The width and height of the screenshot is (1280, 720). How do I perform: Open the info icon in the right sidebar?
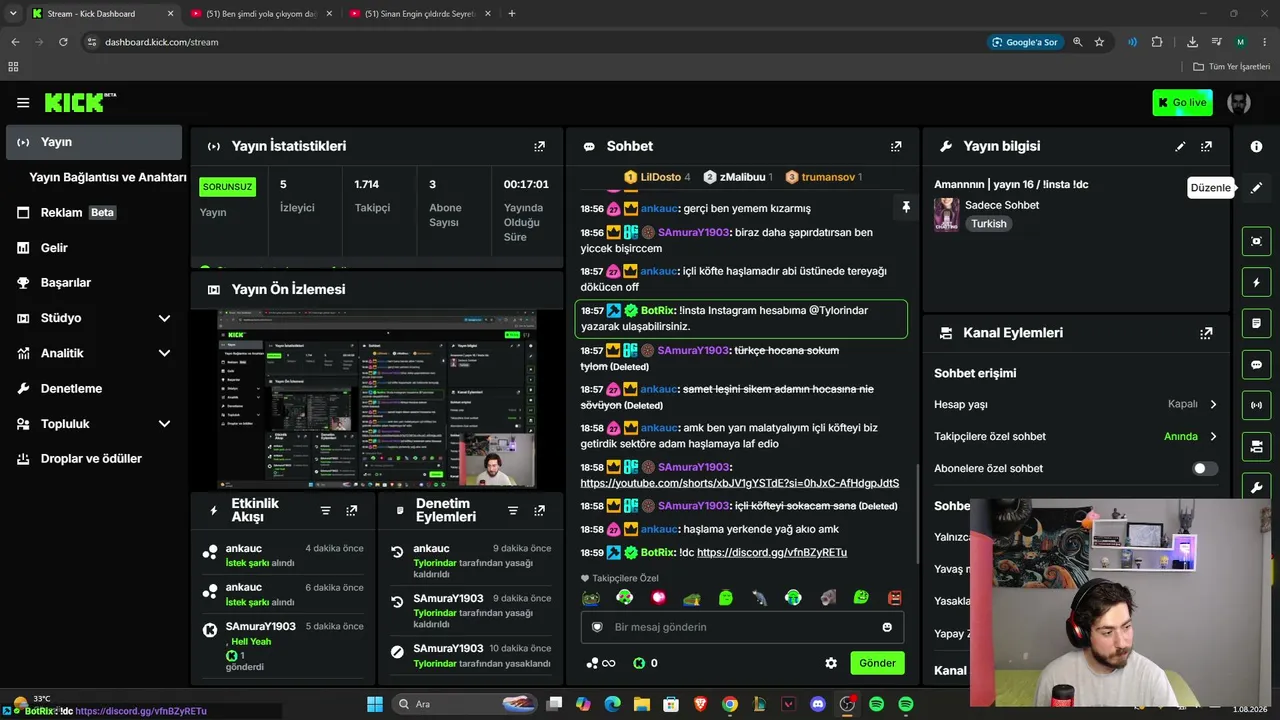(x=1256, y=146)
